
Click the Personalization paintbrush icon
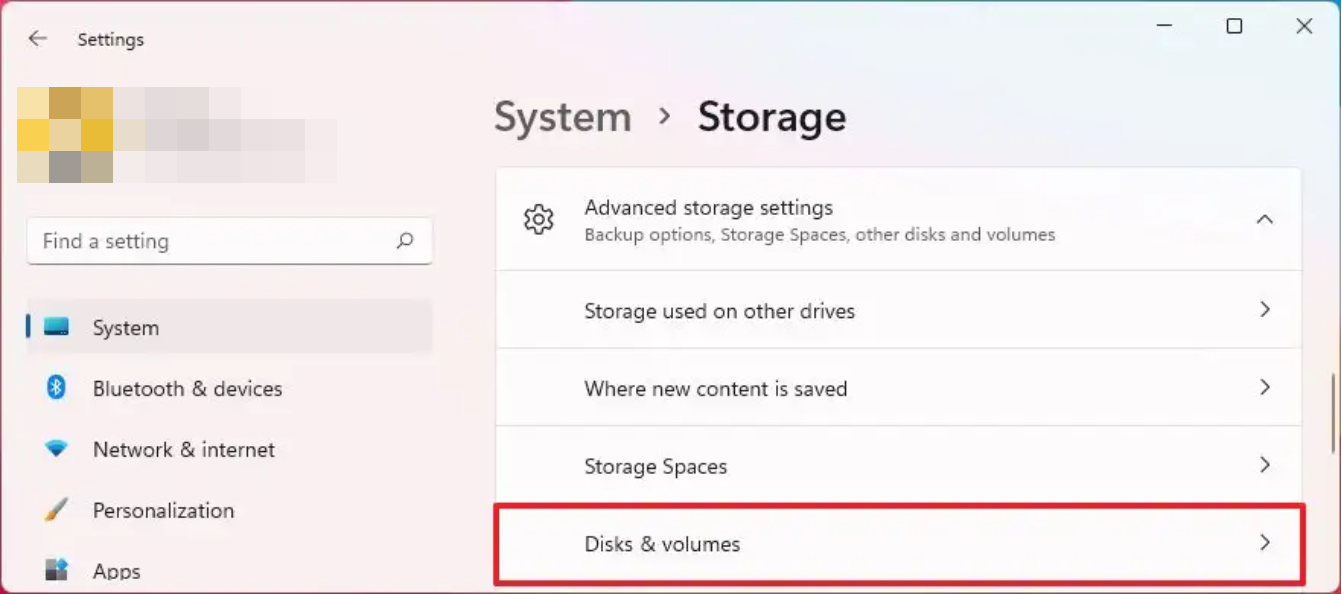point(57,510)
